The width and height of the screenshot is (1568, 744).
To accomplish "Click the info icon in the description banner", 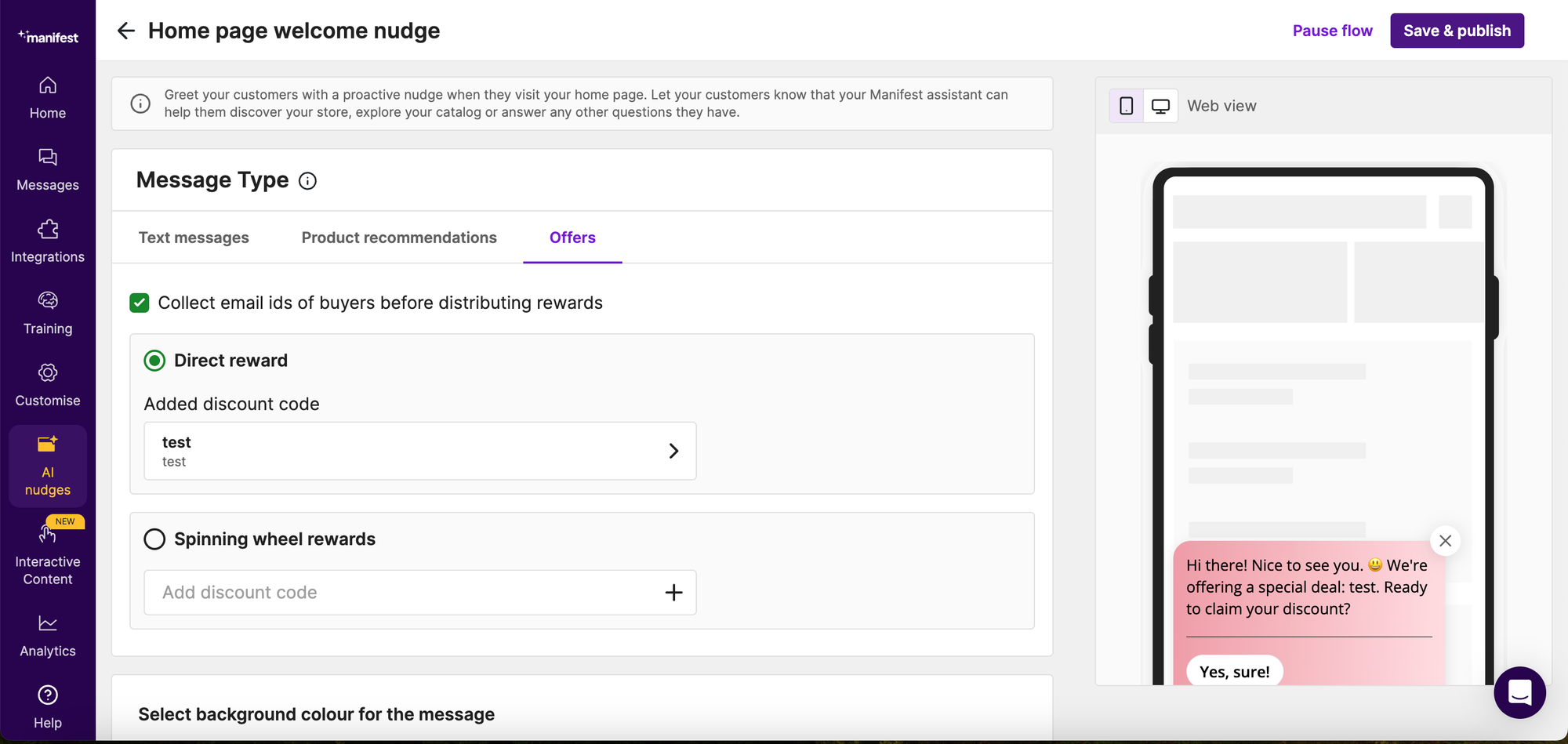I will point(140,103).
